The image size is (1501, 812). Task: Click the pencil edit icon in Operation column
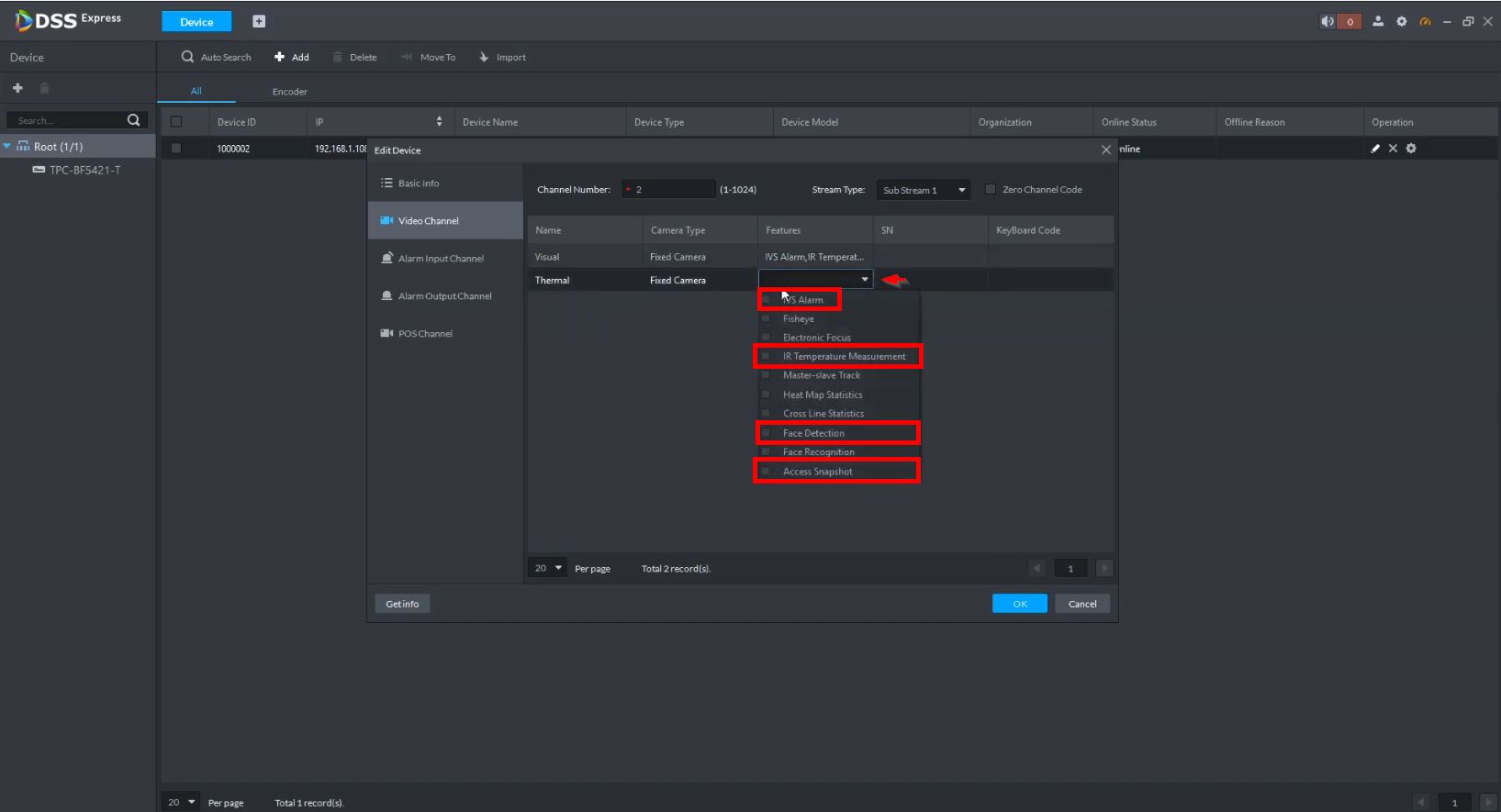click(1375, 149)
